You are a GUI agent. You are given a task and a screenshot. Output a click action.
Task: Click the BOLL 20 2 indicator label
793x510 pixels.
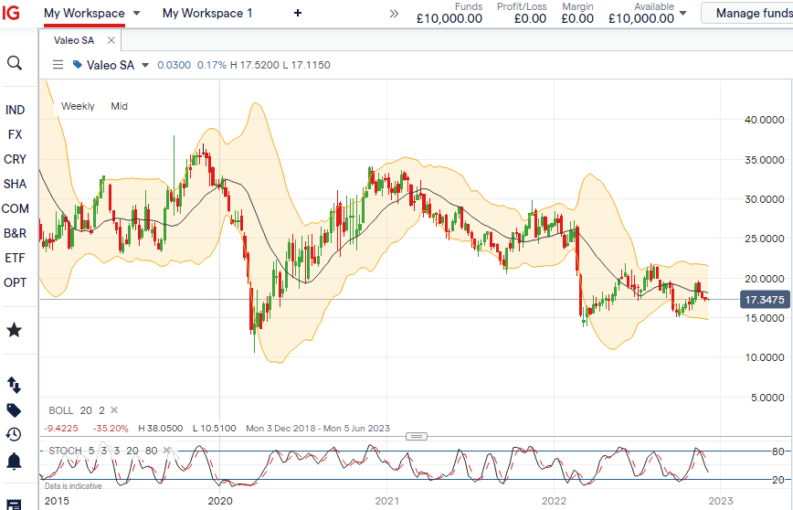coord(76,410)
